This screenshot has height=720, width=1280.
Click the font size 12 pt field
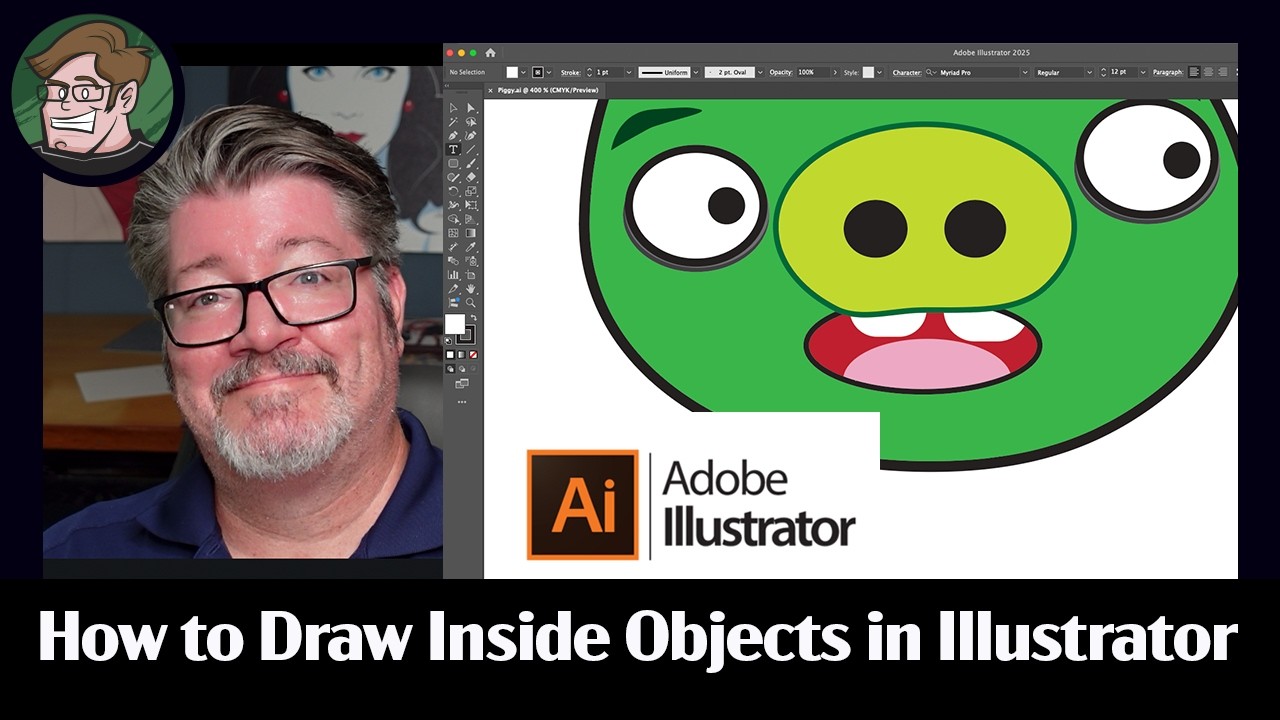pos(1122,72)
